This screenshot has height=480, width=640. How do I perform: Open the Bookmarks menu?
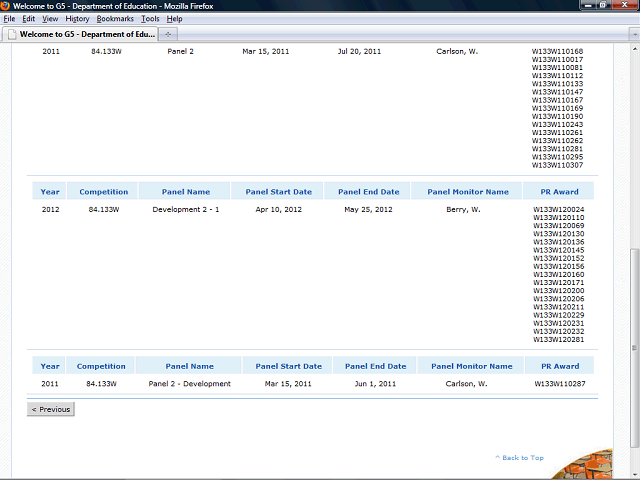pyautogui.click(x=114, y=19)
